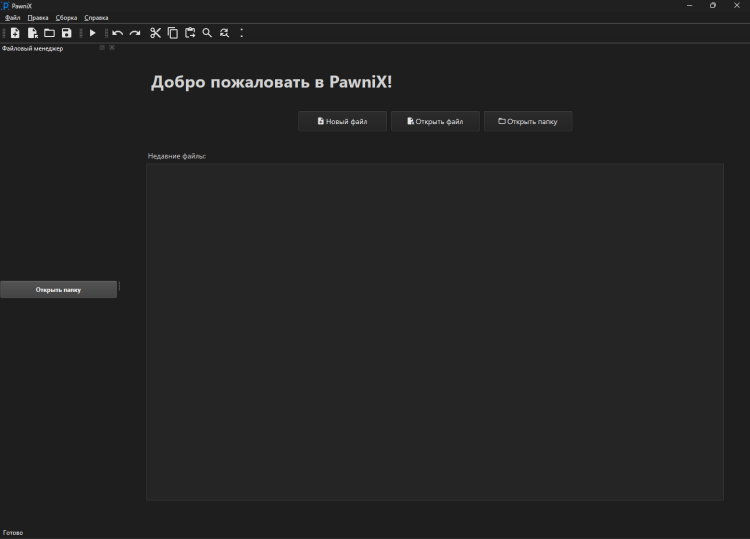750x539 pixels.
Task: Open the Справка menu
Action: [x=97, y=17]
